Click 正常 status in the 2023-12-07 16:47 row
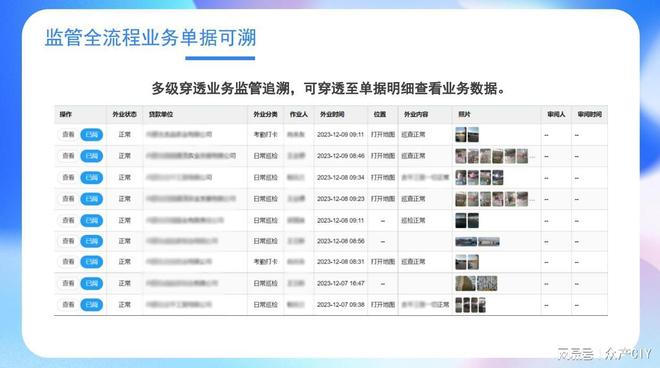 coord(124,283)
